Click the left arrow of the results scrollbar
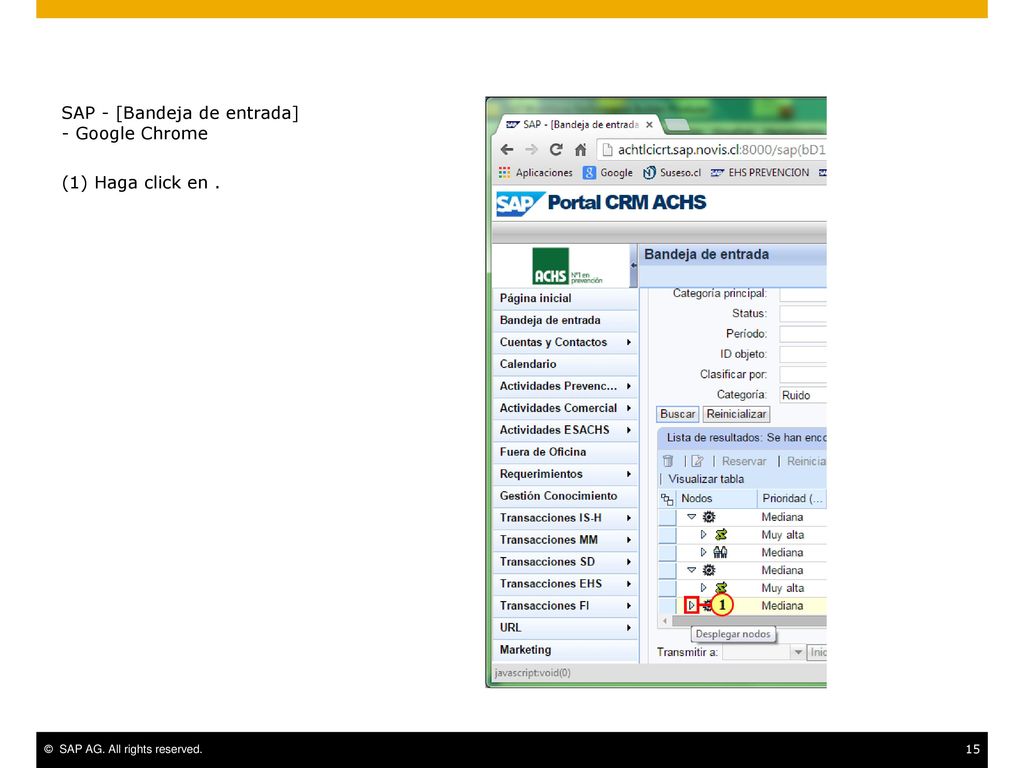Screen dimensions: 1024x768 [x=665, y=621]
